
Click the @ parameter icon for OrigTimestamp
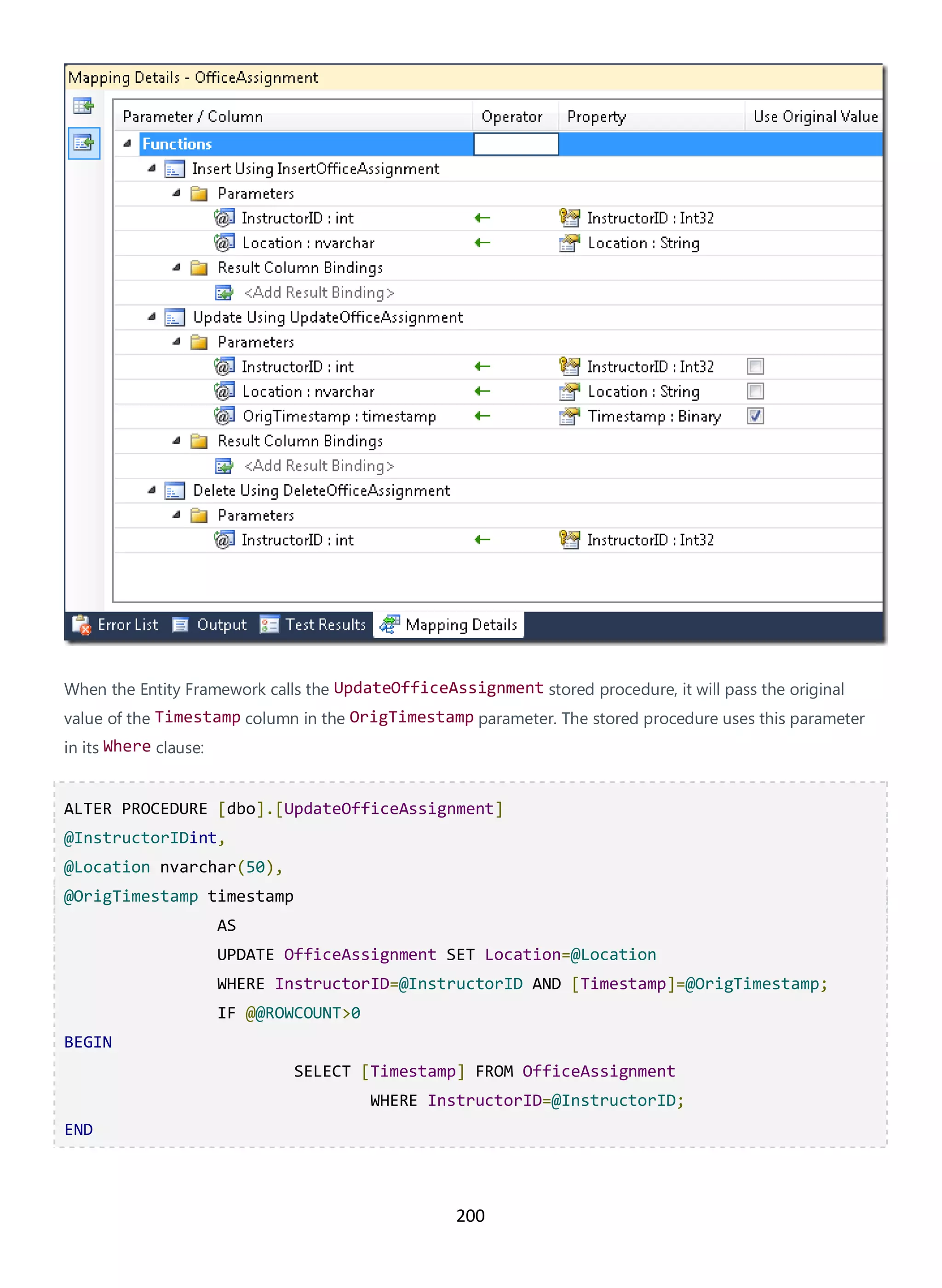pos(224,416)
